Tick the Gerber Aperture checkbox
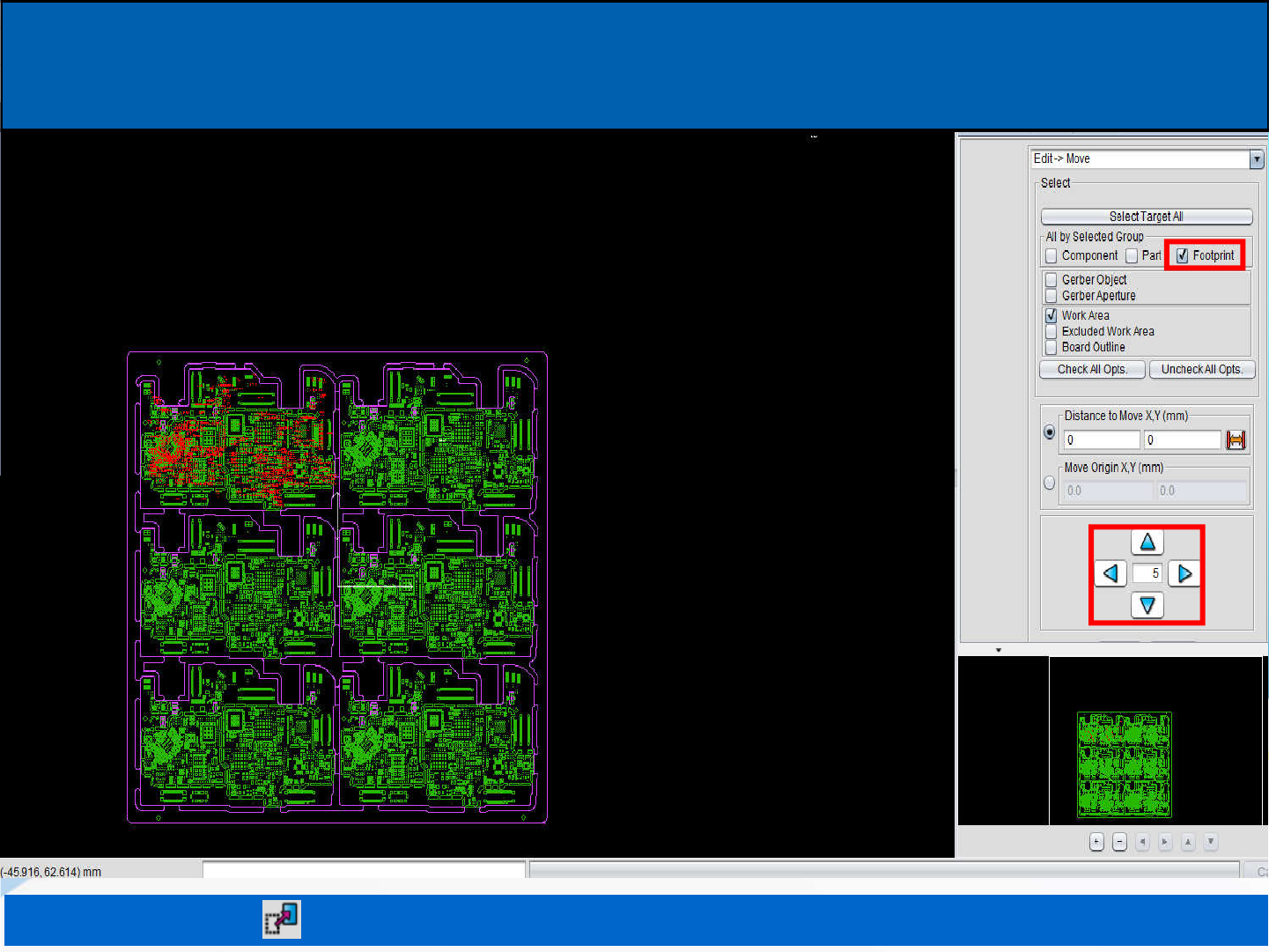Screen dimensions: 1269x952 click(1051, 296)
